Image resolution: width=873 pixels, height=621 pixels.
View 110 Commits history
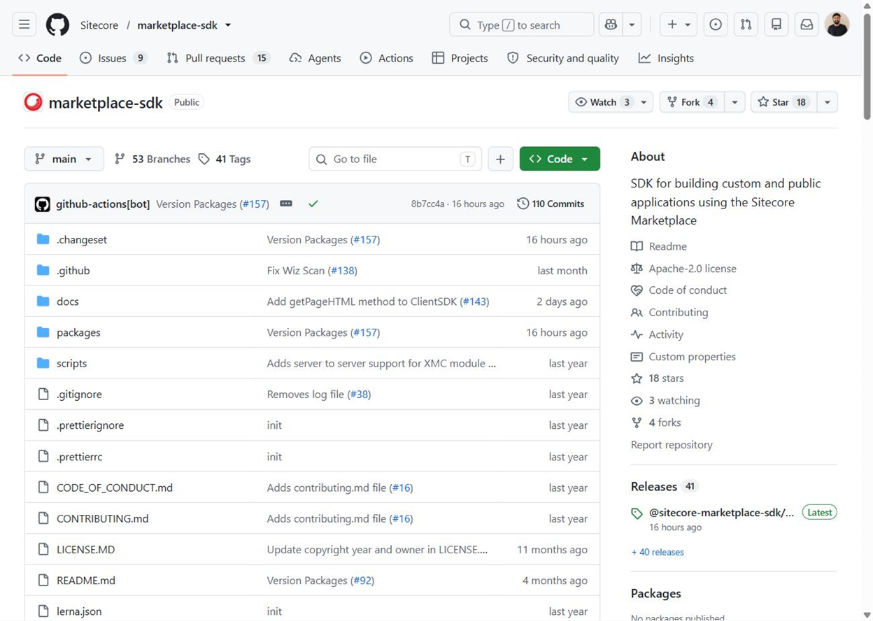[x=551, y=204]
